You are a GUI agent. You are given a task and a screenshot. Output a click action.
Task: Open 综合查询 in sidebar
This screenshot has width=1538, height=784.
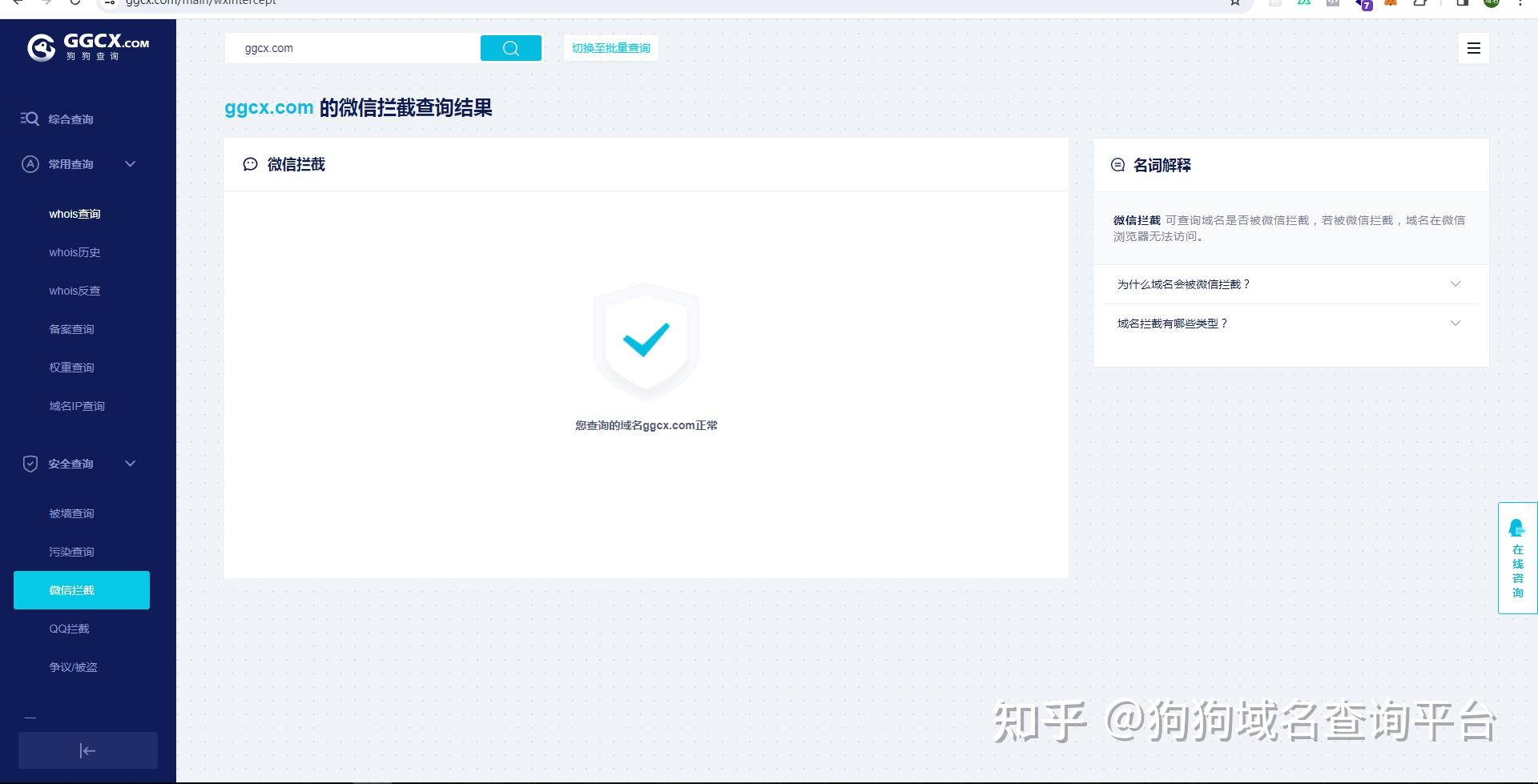click(70, 119)
